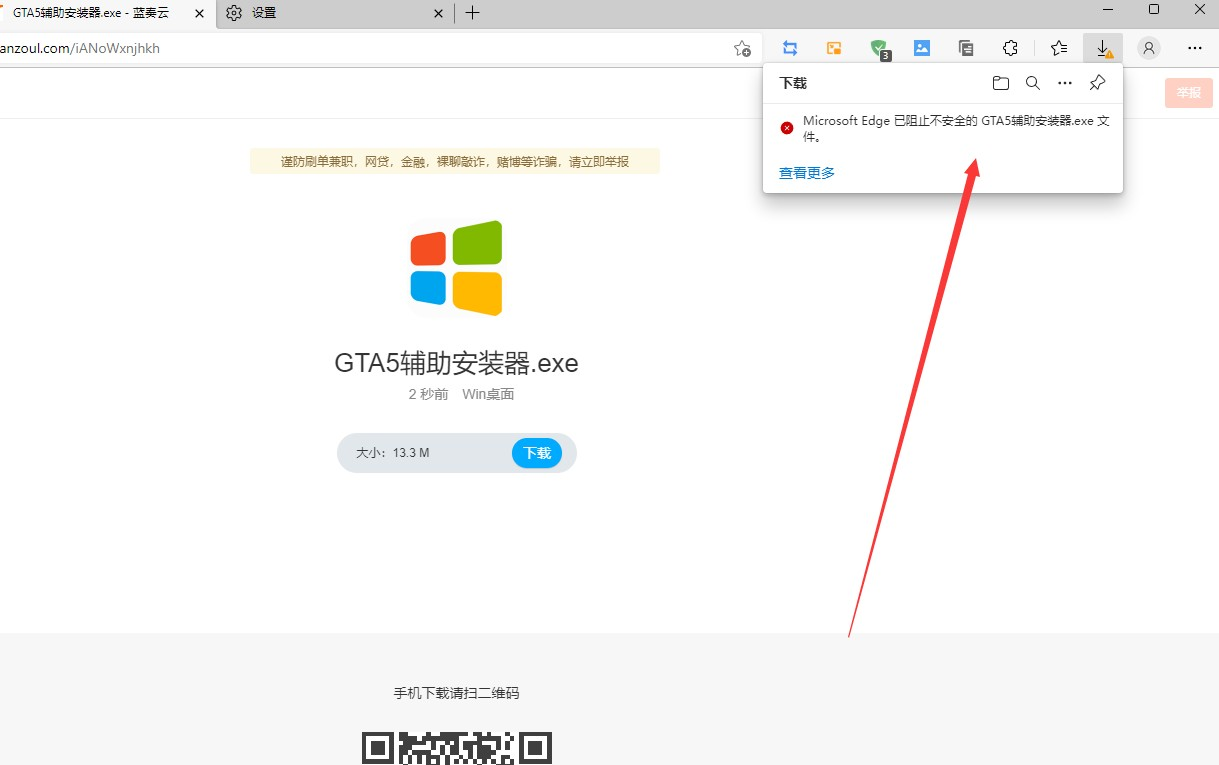Click the 查看更多 link
1219x765 pixels.
coord(806,173)
